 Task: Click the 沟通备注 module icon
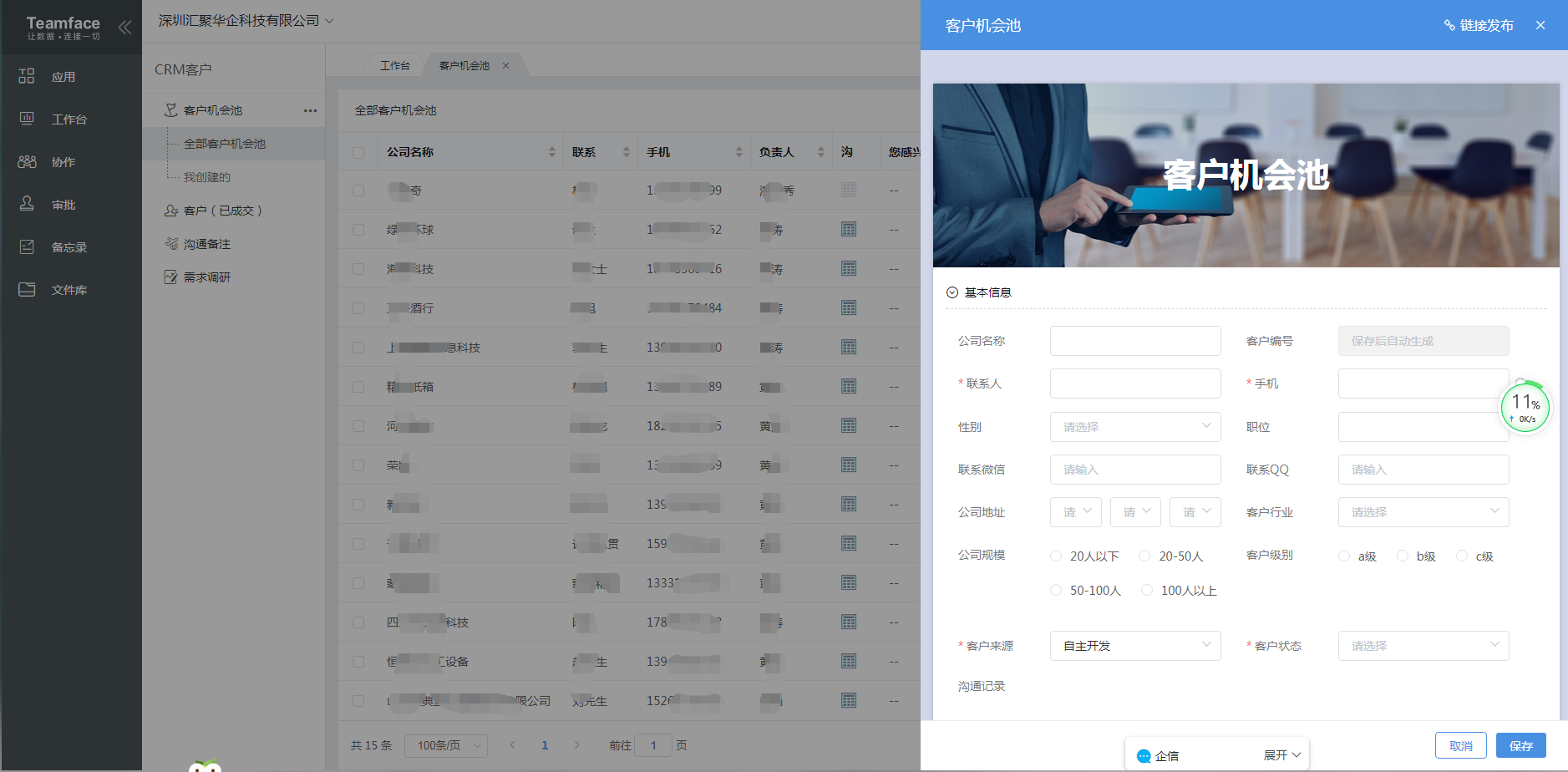(x=171, y=244)
